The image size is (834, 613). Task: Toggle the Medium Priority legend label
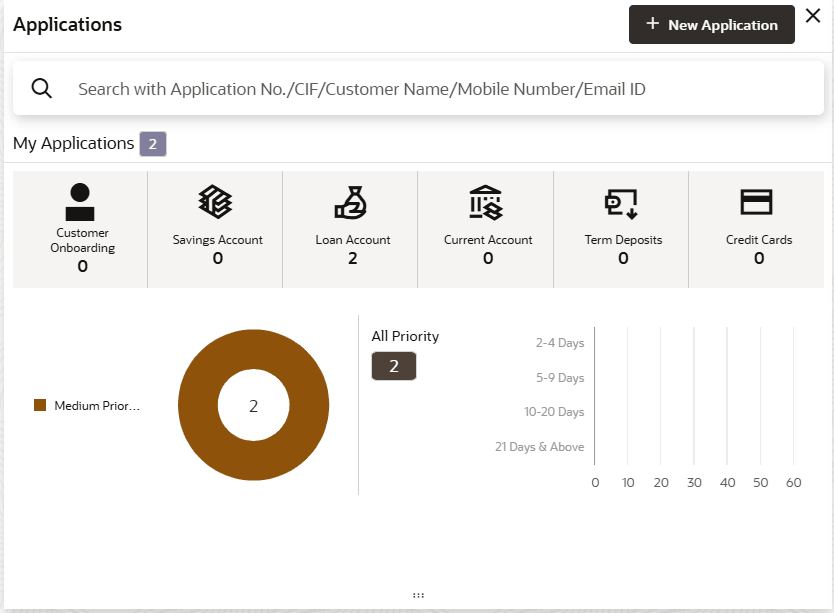tap(97, 406)
